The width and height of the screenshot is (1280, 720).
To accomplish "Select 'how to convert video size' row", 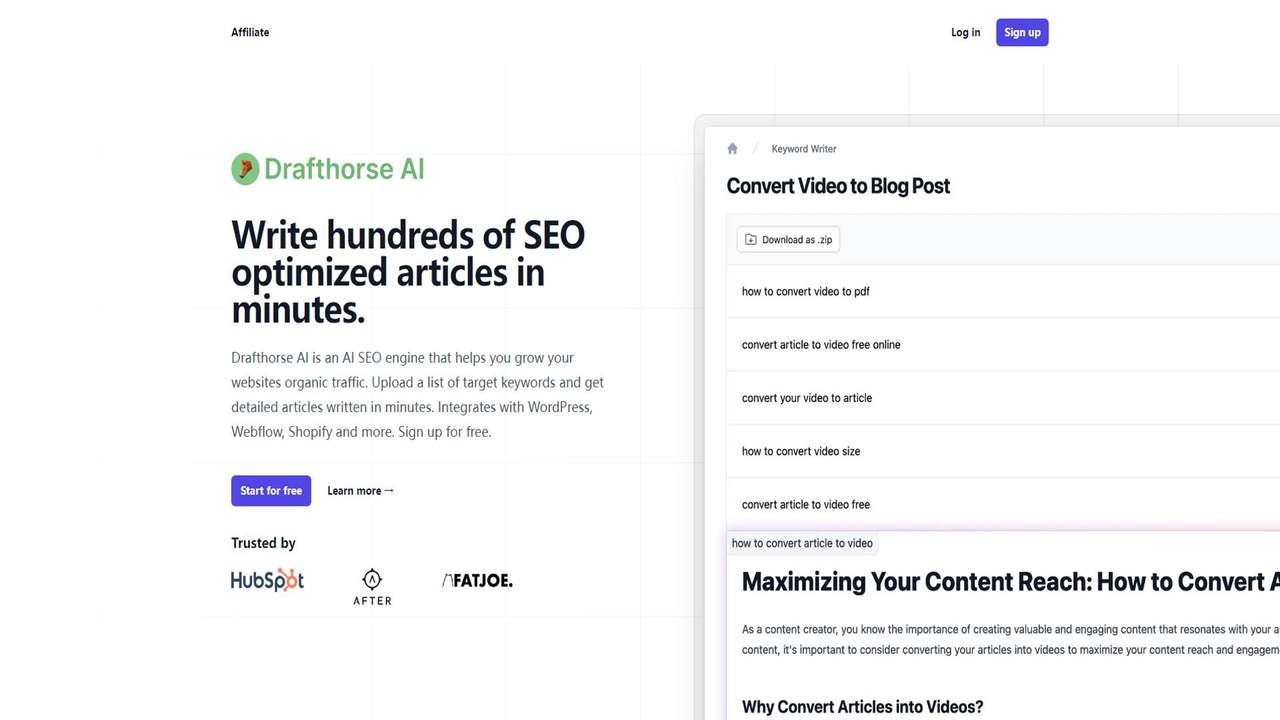I will (1003, 451).
